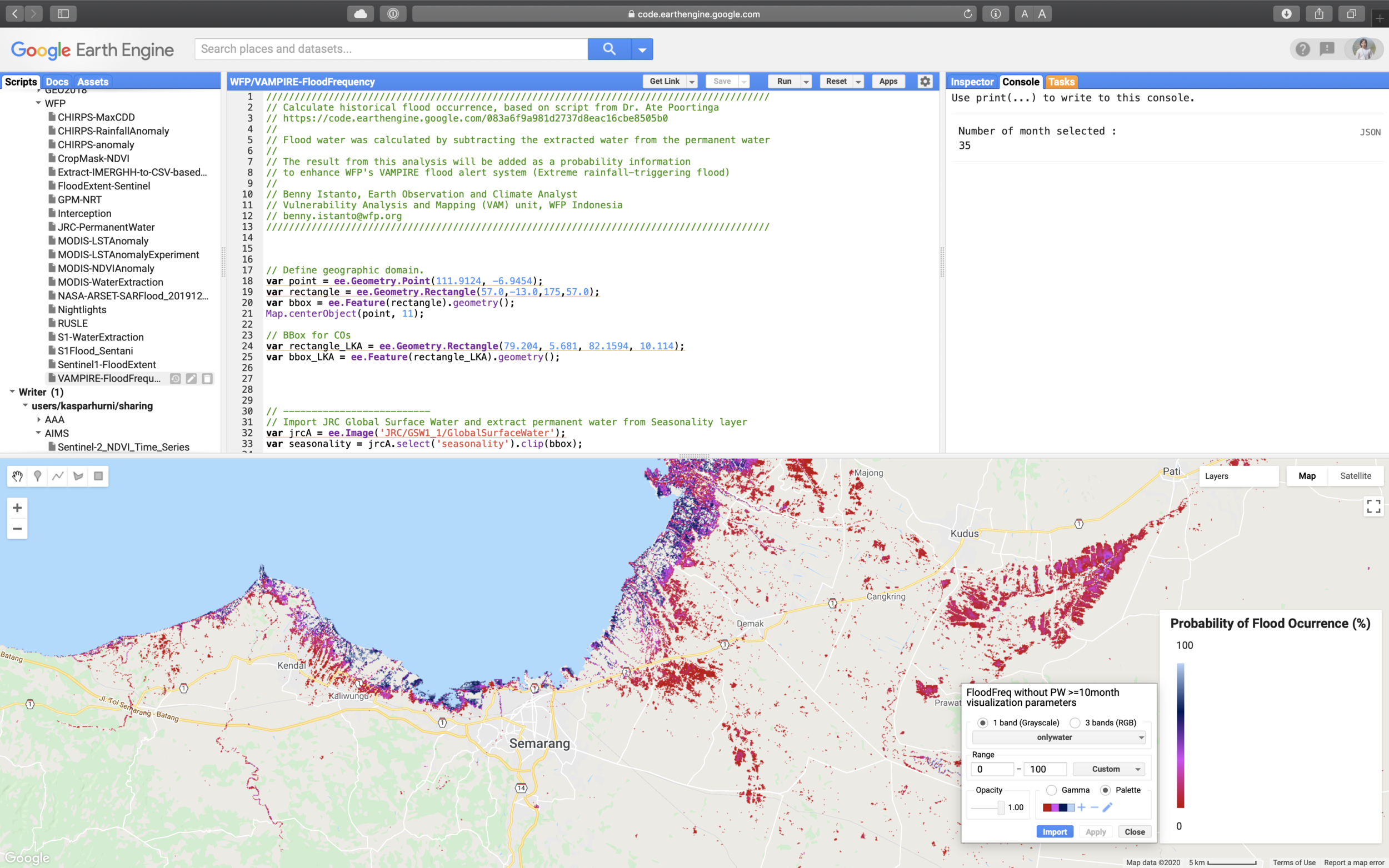Switch to the Docs tab
The width and height of the screenshot is (1389, 868).
point(57,82)
